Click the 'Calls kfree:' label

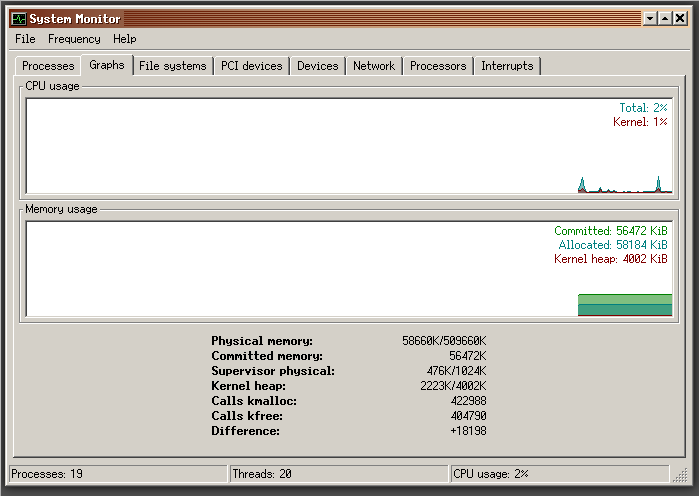(x=247, y=416)
